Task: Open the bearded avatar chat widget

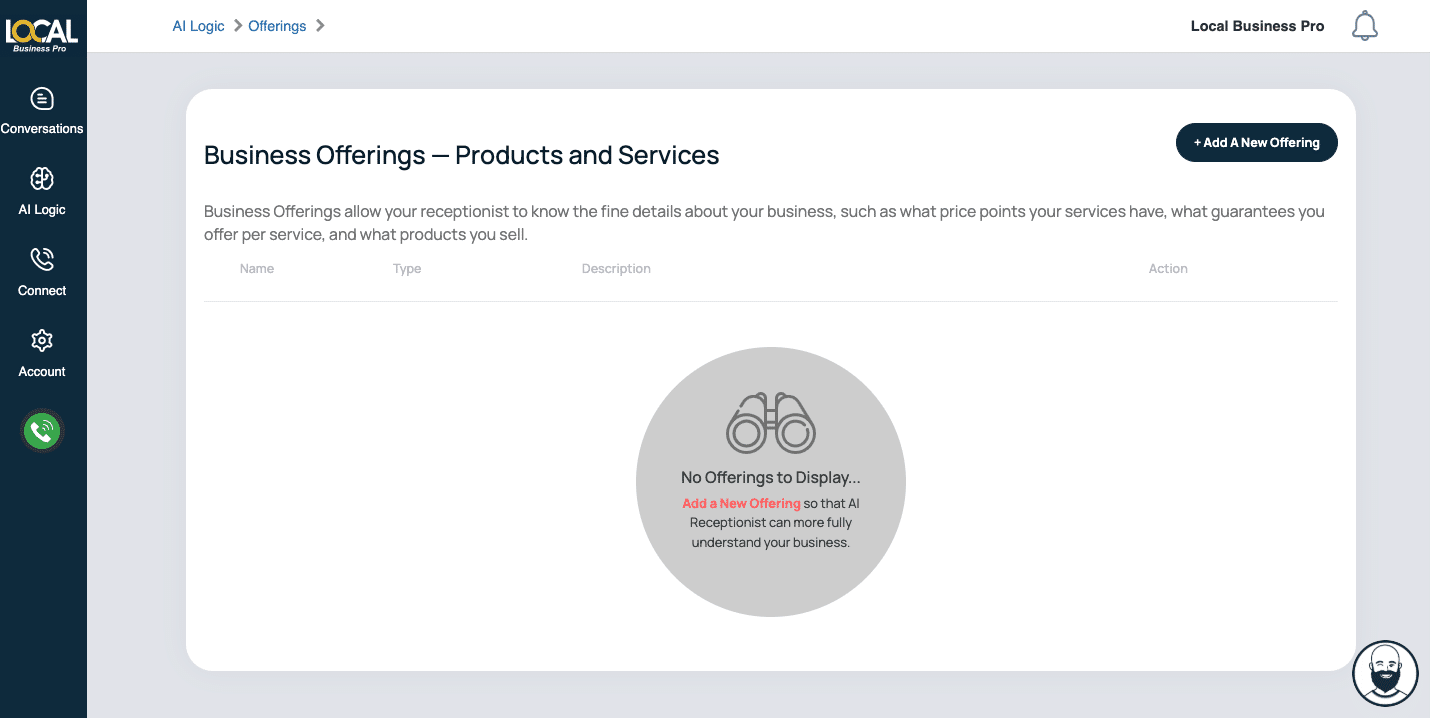Action: (x=1385, y=674)
